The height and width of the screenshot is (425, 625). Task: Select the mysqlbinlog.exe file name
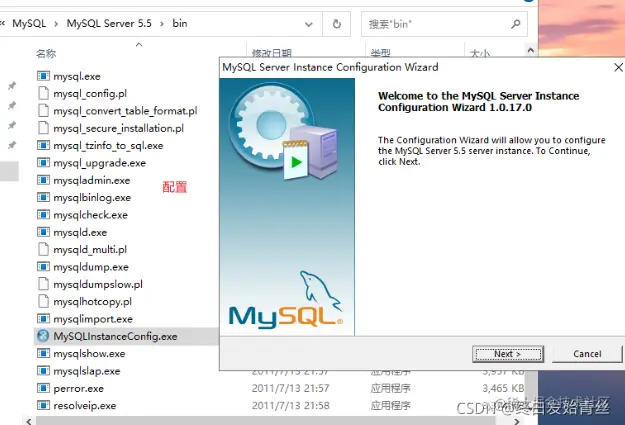92,198
